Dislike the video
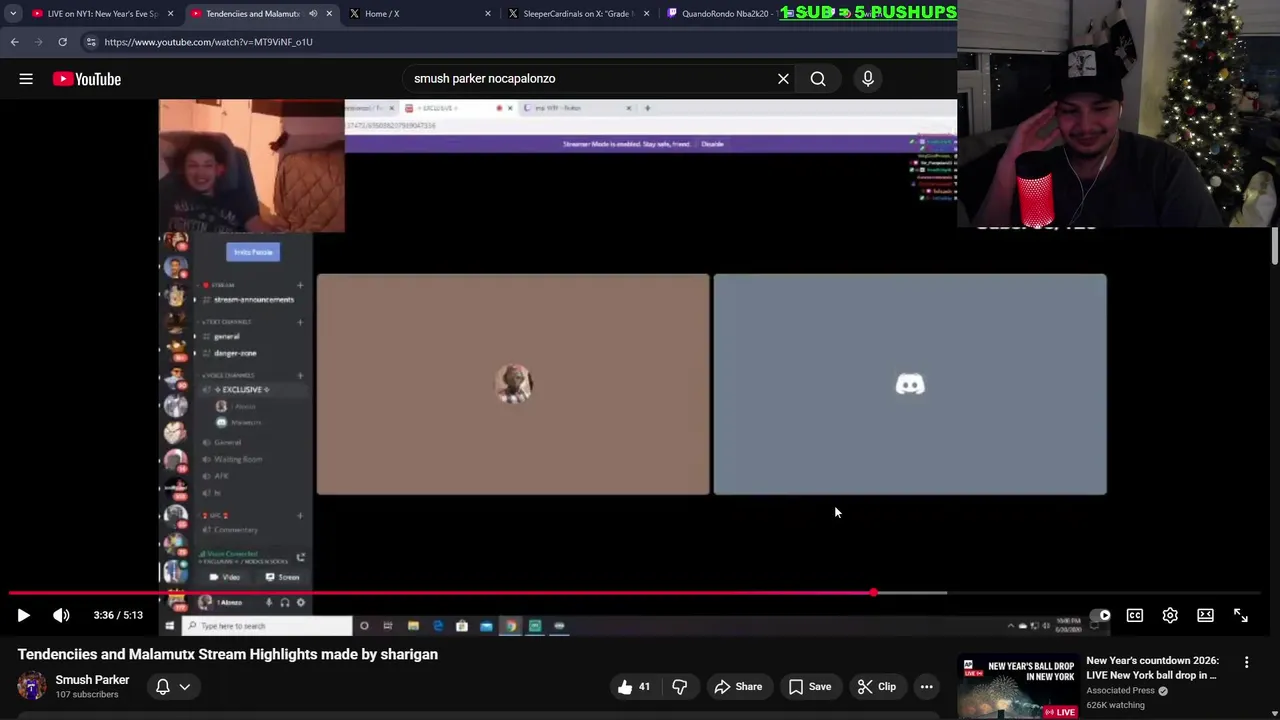Screen dimensions: 1280x720 click(x=679, y=686)
